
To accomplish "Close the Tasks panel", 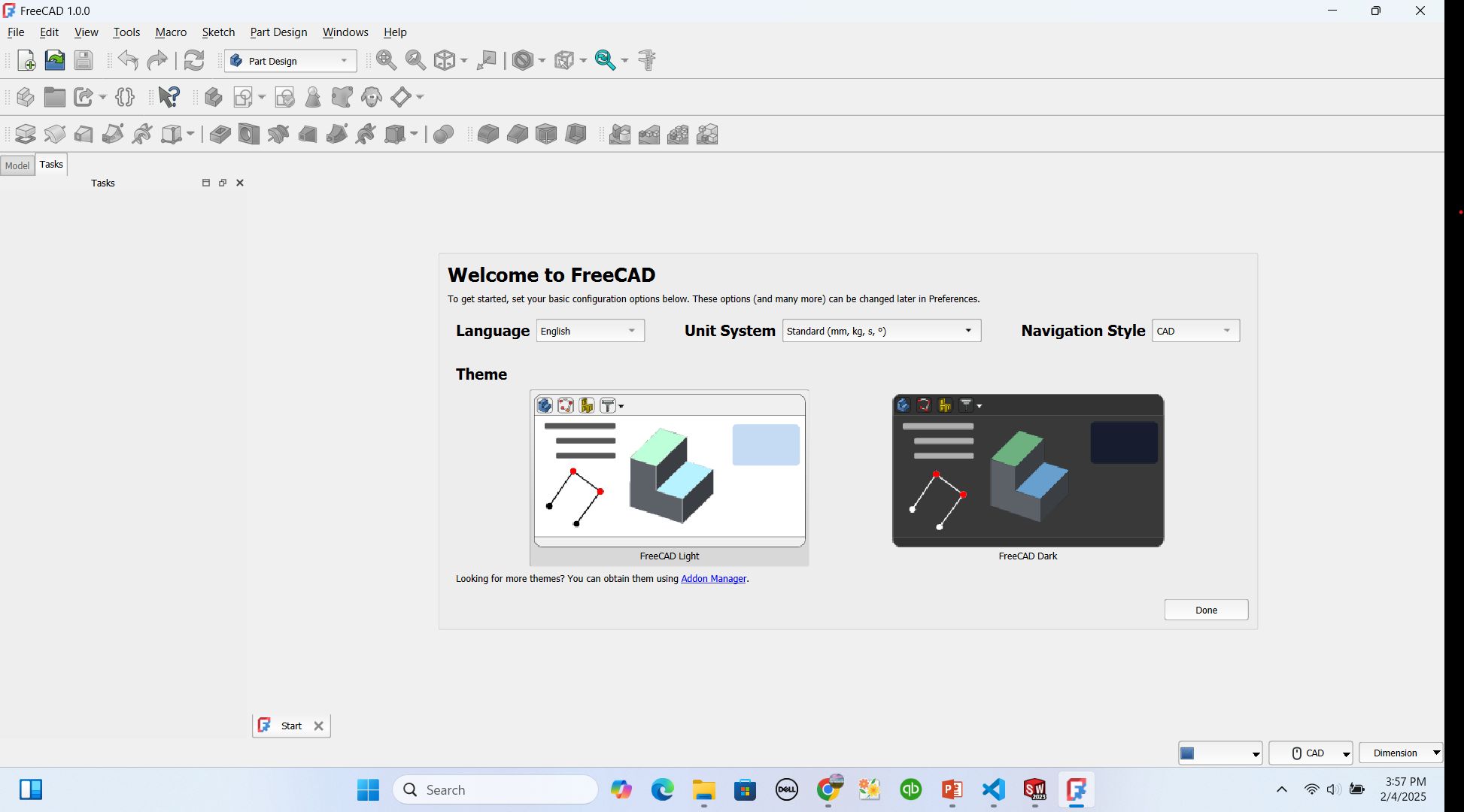I will pyautogui.click(x=240, y=183).
